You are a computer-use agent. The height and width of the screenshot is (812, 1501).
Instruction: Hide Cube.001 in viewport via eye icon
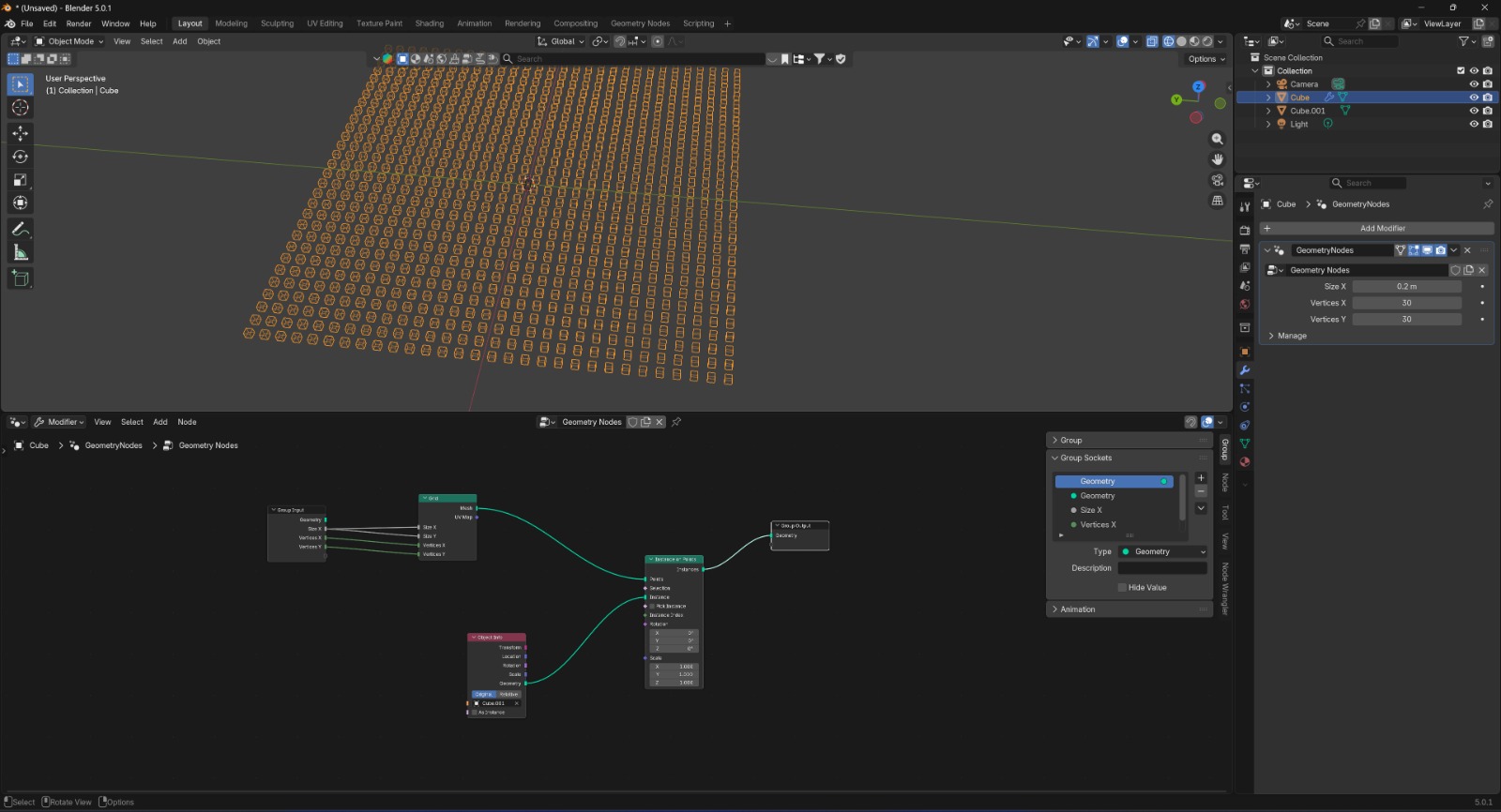pos(1474,111)
